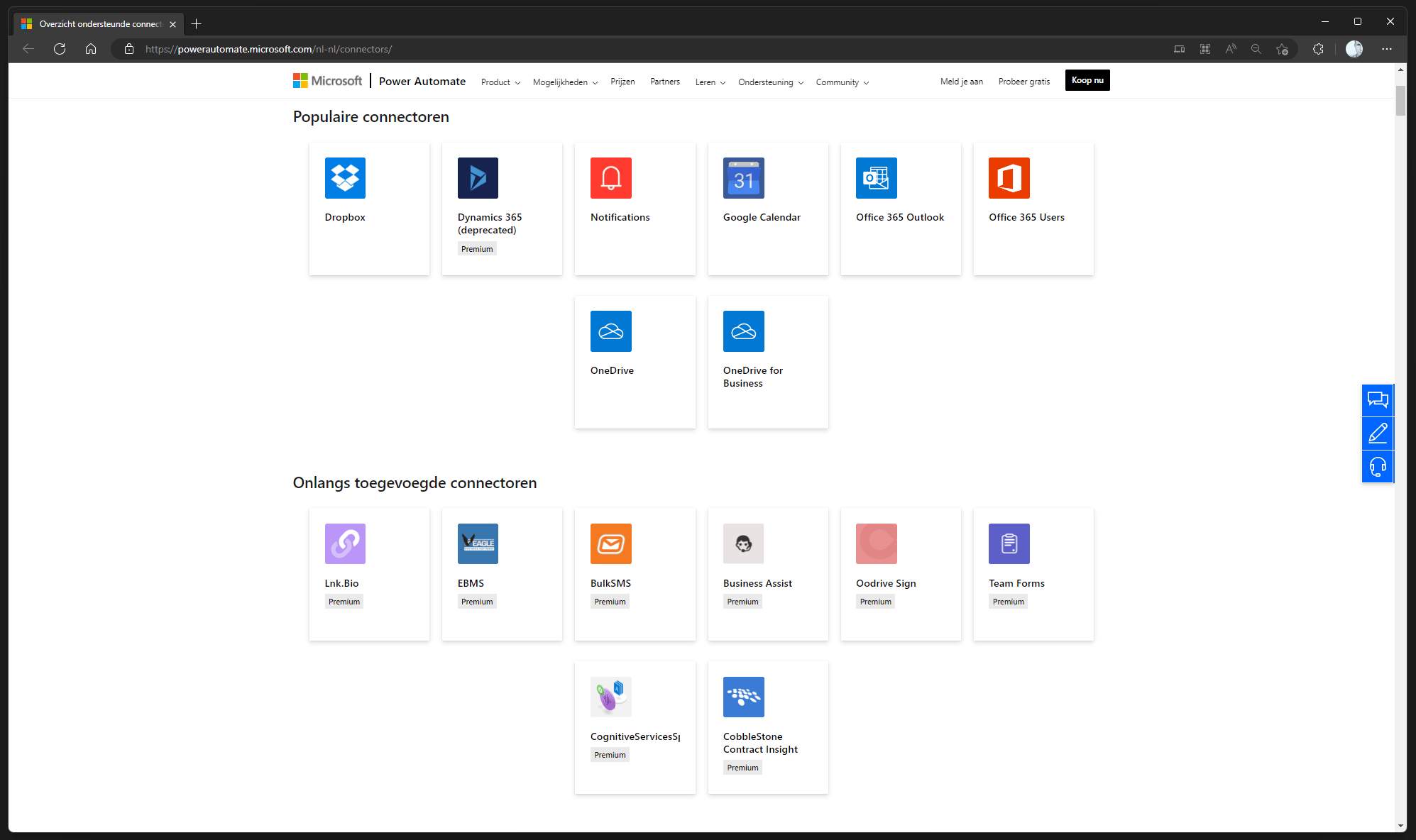Open the CognitiveServices connector icon
This screenshot has width=1416, height=840.
(611, 697)
